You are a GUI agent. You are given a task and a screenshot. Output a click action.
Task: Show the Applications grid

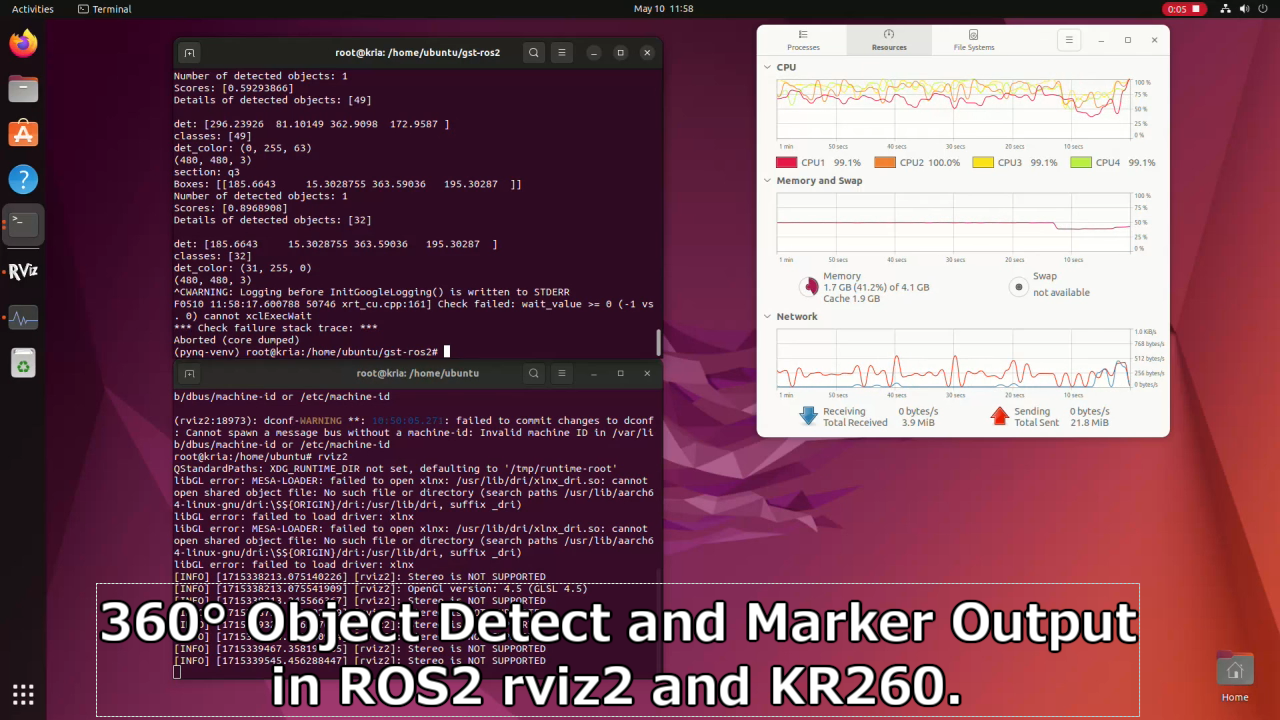(22, 694)
